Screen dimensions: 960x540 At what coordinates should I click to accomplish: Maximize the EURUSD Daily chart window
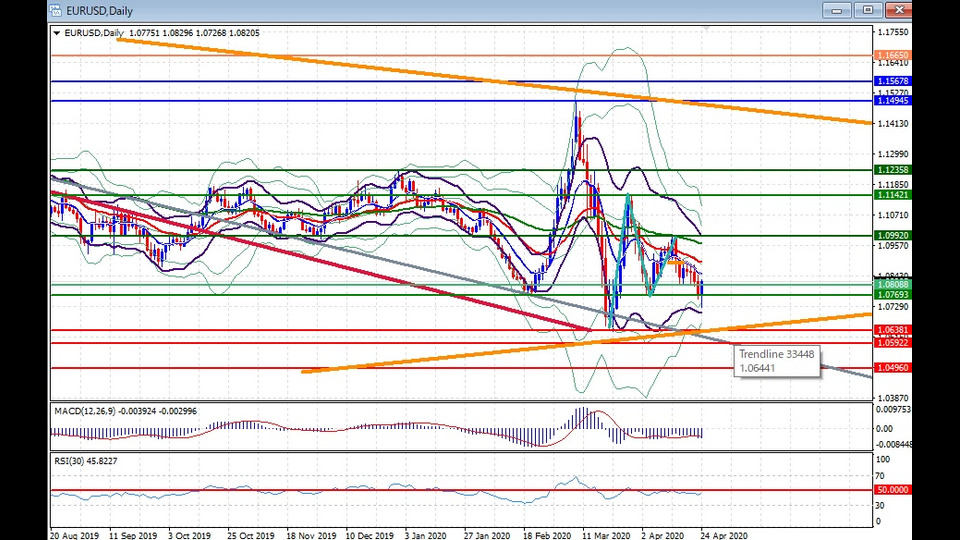[868, 10]
